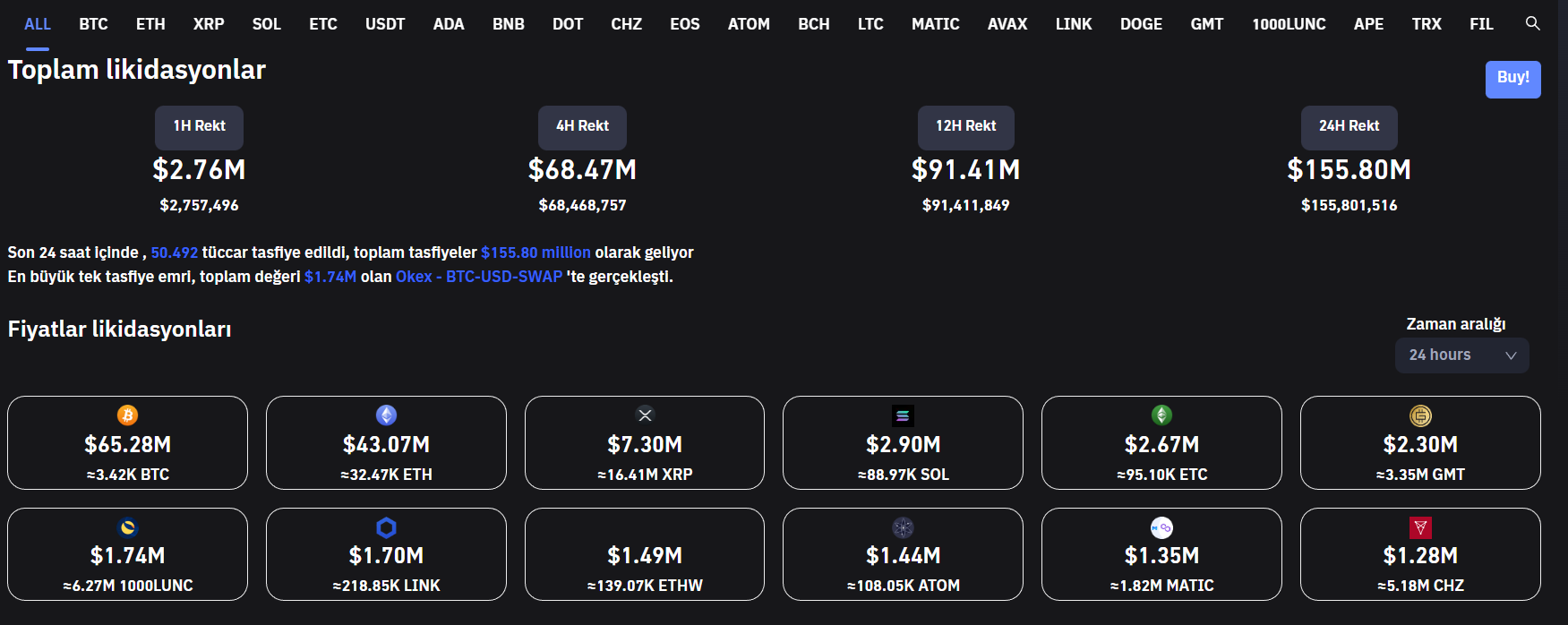Expand time range using chevron arrow
Screen dimensions: 1568x625
click(1511, 355)
